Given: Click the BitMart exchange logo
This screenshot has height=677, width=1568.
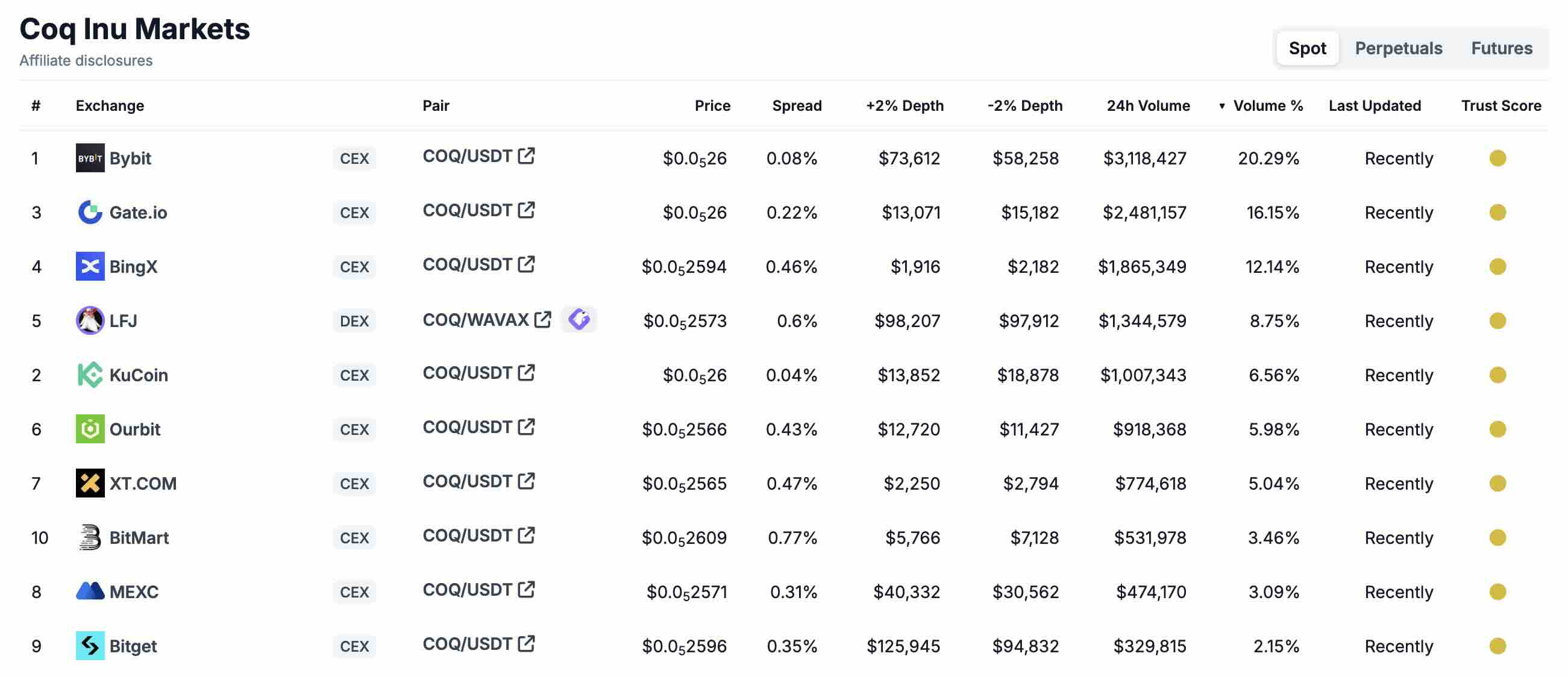Looking at the screenshot, I should pos(90,537).
